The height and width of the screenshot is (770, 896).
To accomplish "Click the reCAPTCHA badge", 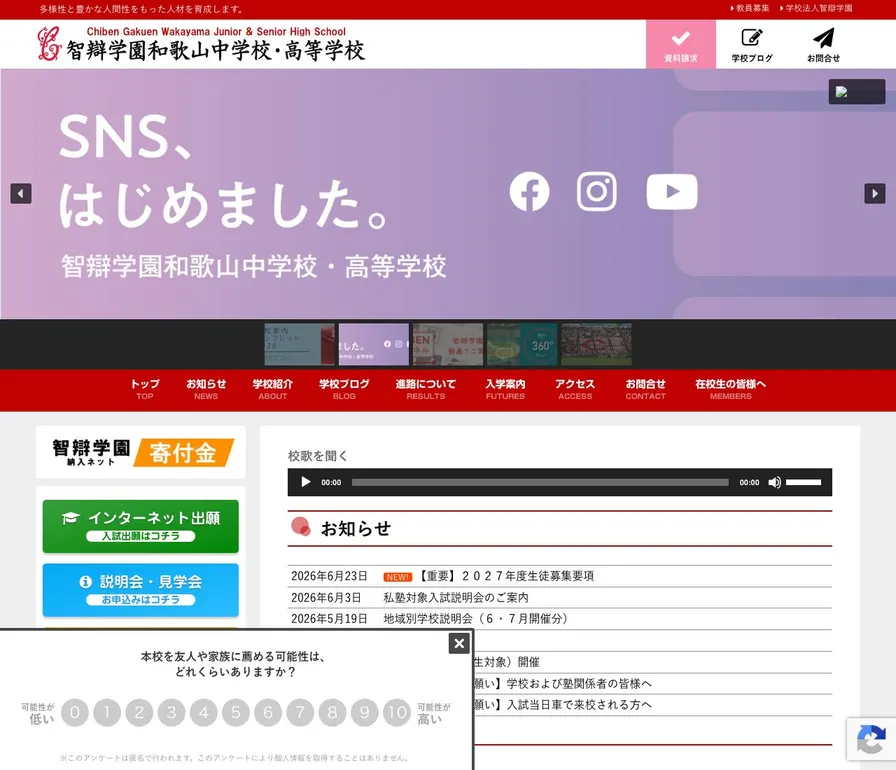I will coord(871,739).
